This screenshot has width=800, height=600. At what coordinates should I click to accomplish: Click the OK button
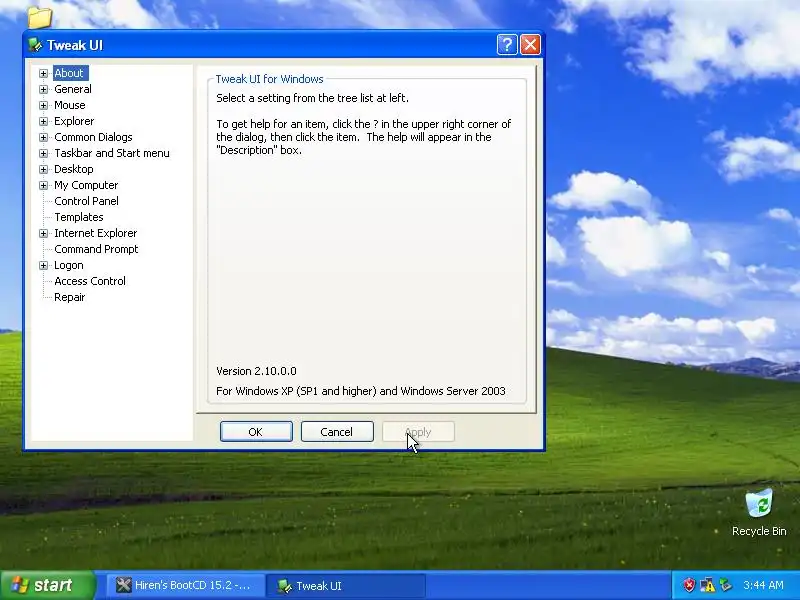tap(256, 432)
